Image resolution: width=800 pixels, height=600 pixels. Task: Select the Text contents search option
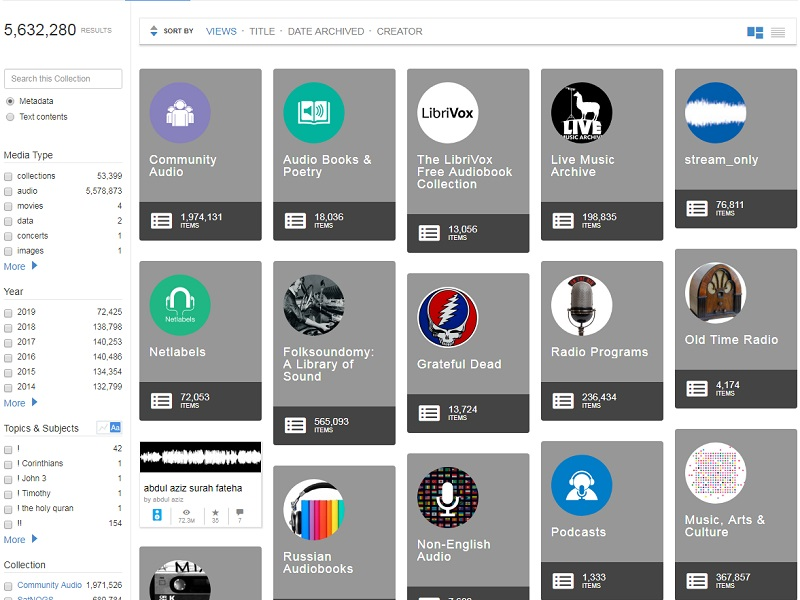(x=10, y=117)
